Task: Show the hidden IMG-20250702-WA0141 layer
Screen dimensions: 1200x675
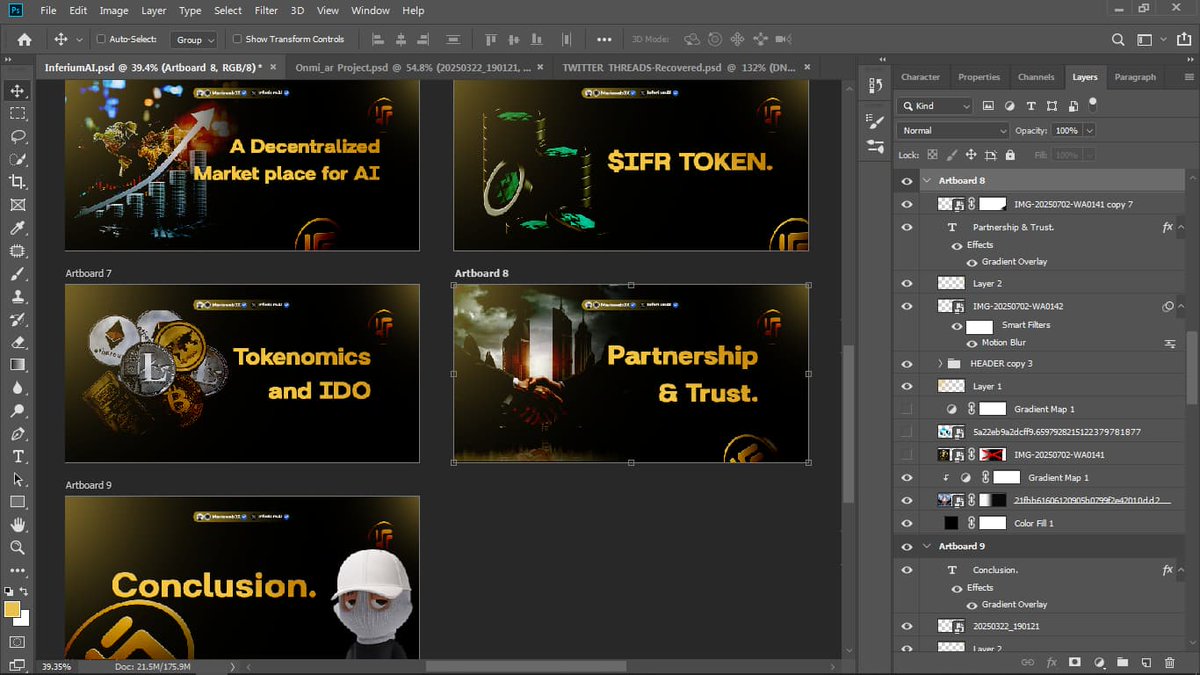Action: [x=907, y=454]
